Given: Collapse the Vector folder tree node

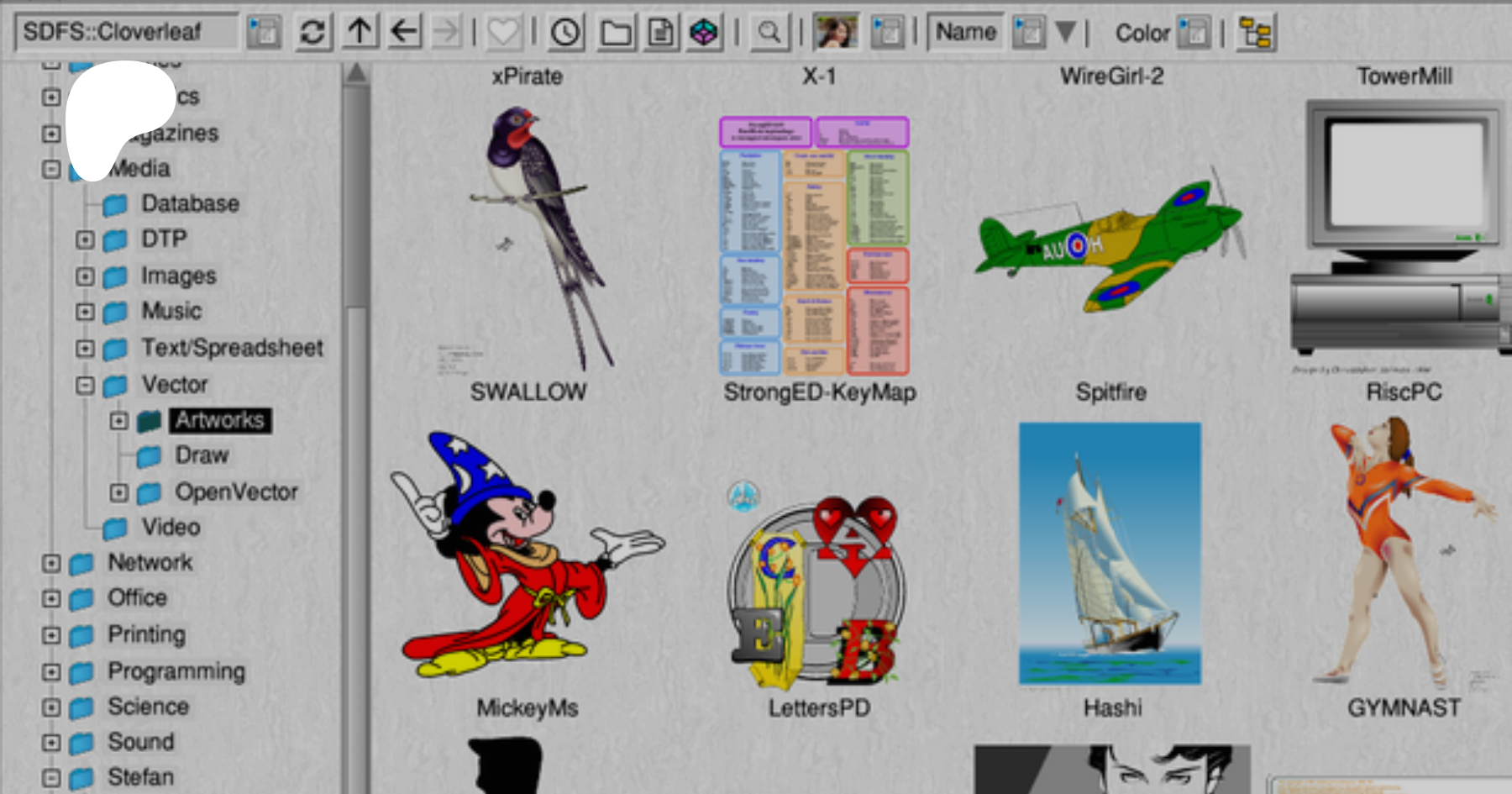Looking at the screenshot, I should [x=85, y=385].
